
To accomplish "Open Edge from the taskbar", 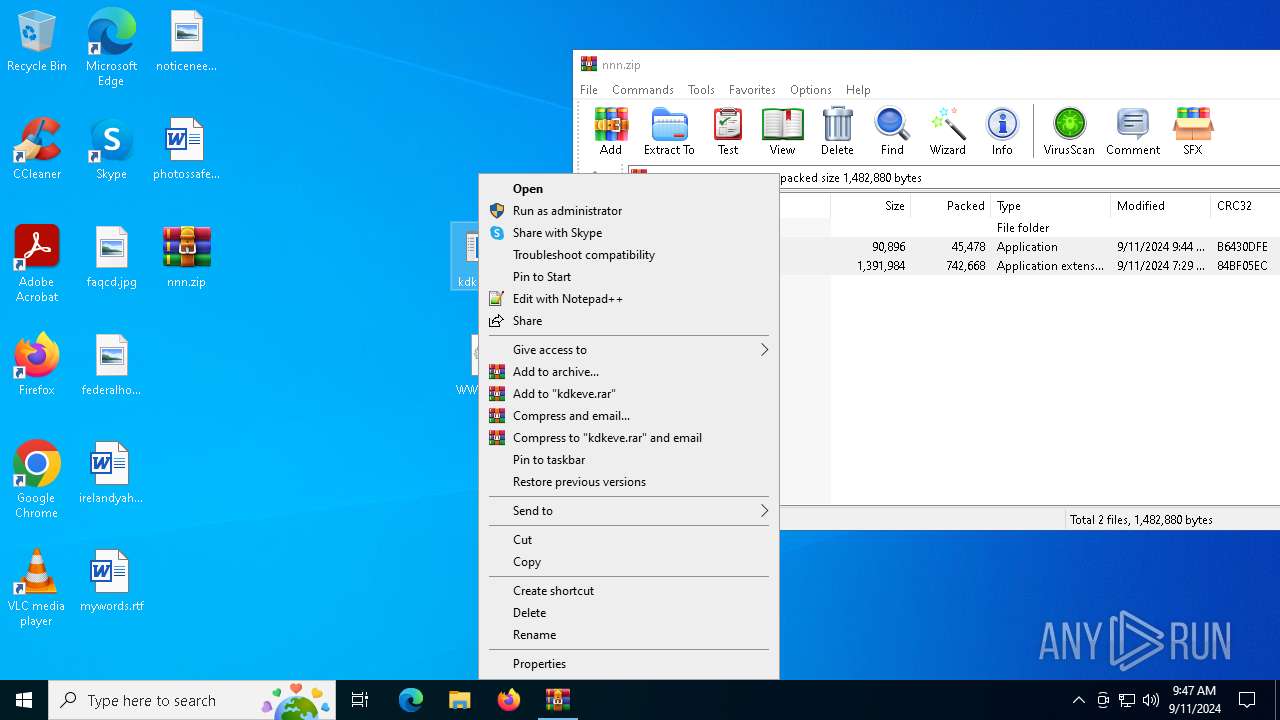I will tap(411, 700).
